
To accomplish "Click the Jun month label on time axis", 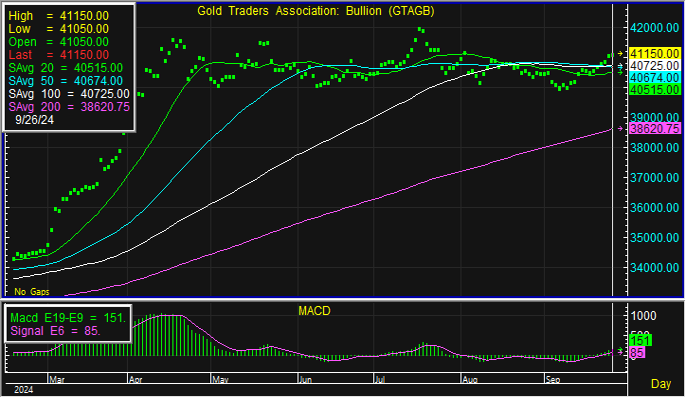I will pos(305,380).
